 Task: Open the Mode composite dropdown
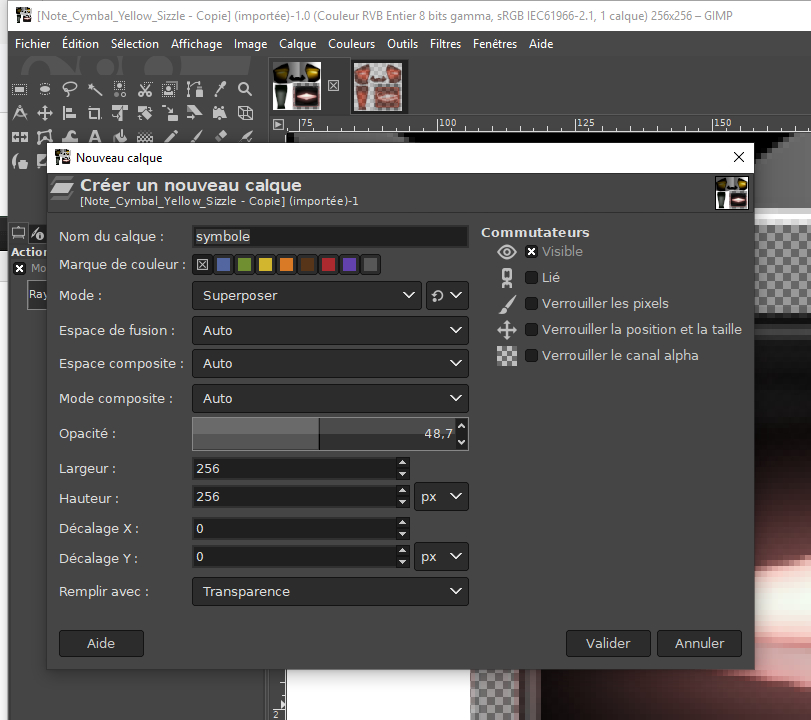330,398
